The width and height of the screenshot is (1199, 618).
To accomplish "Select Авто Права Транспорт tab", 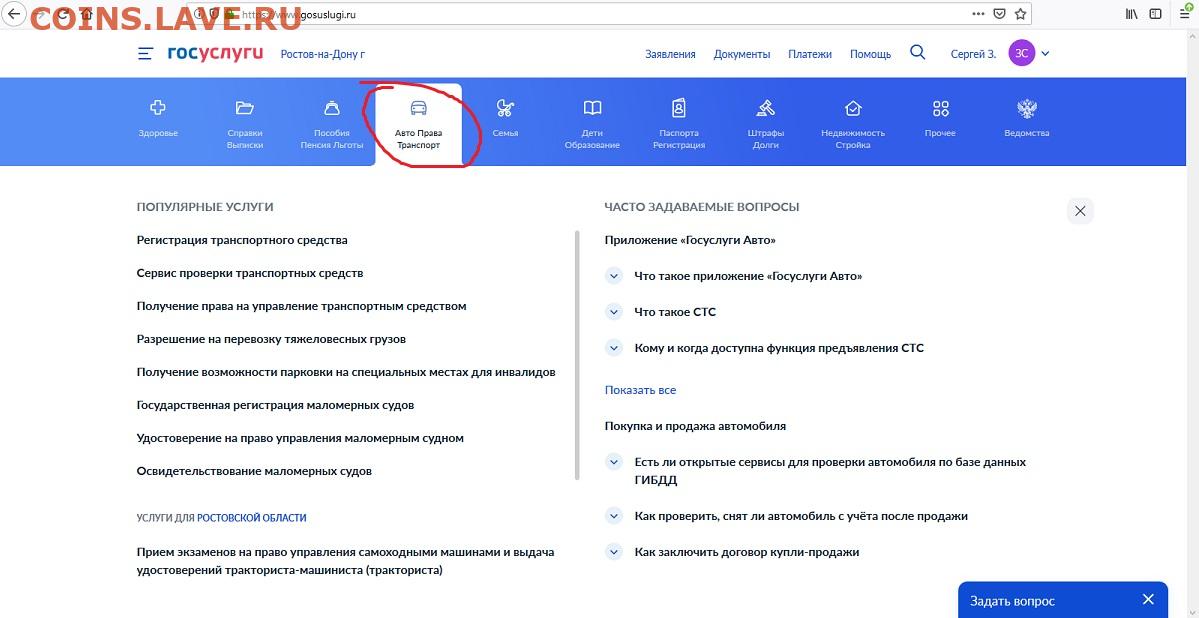I will [418, 125].
